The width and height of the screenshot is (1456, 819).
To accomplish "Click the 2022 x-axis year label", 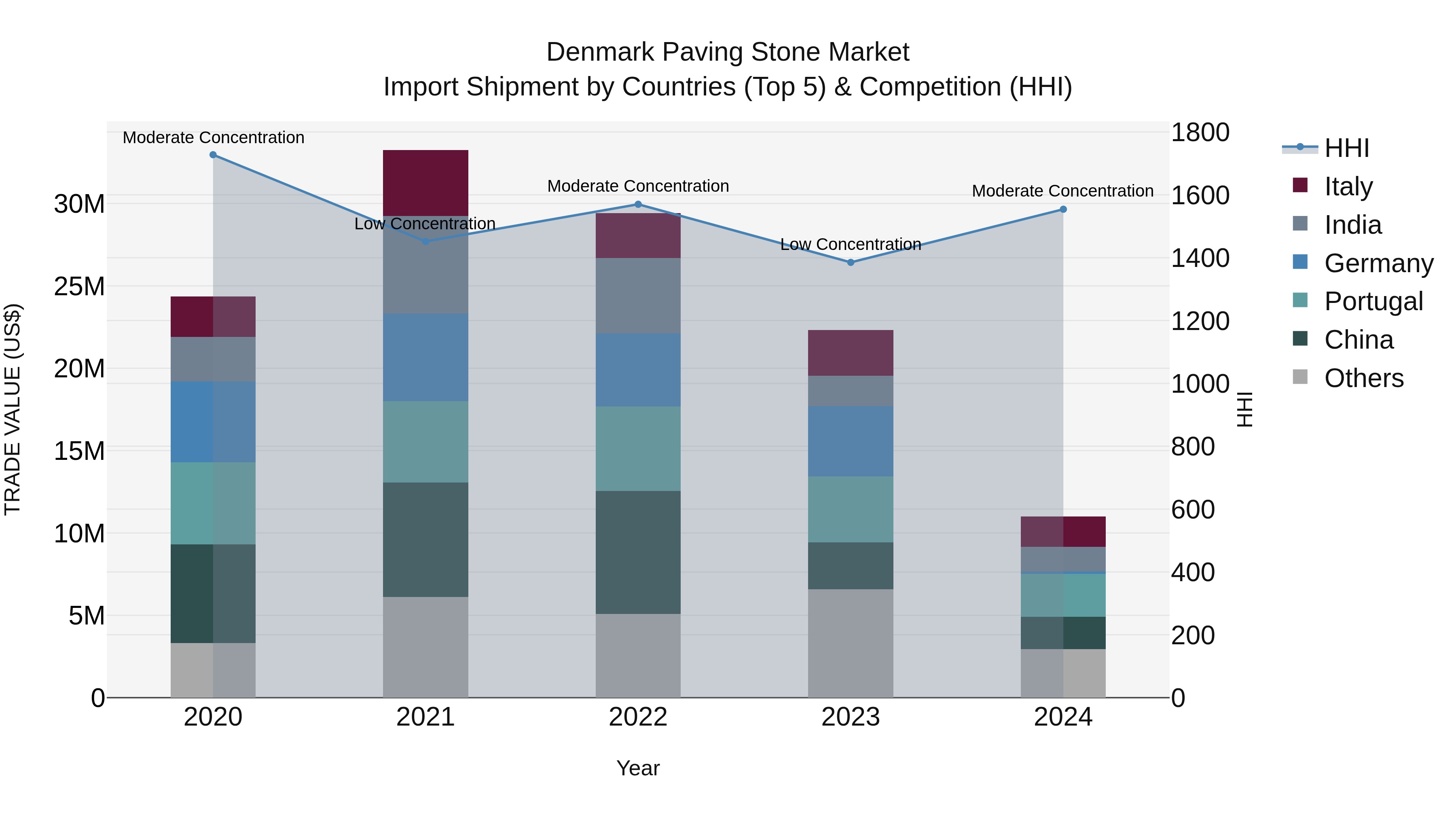I will pyautogui.click(x=638, y=717).
